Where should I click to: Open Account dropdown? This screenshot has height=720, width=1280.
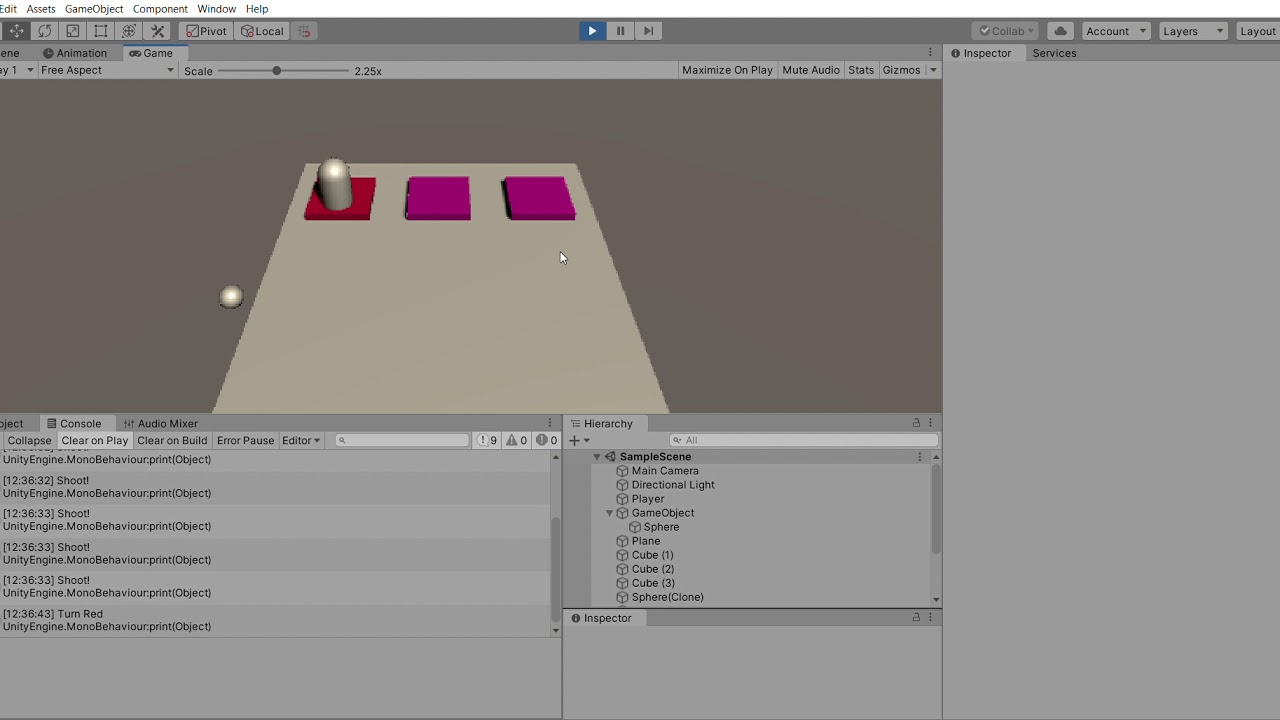click(1116, 31)
